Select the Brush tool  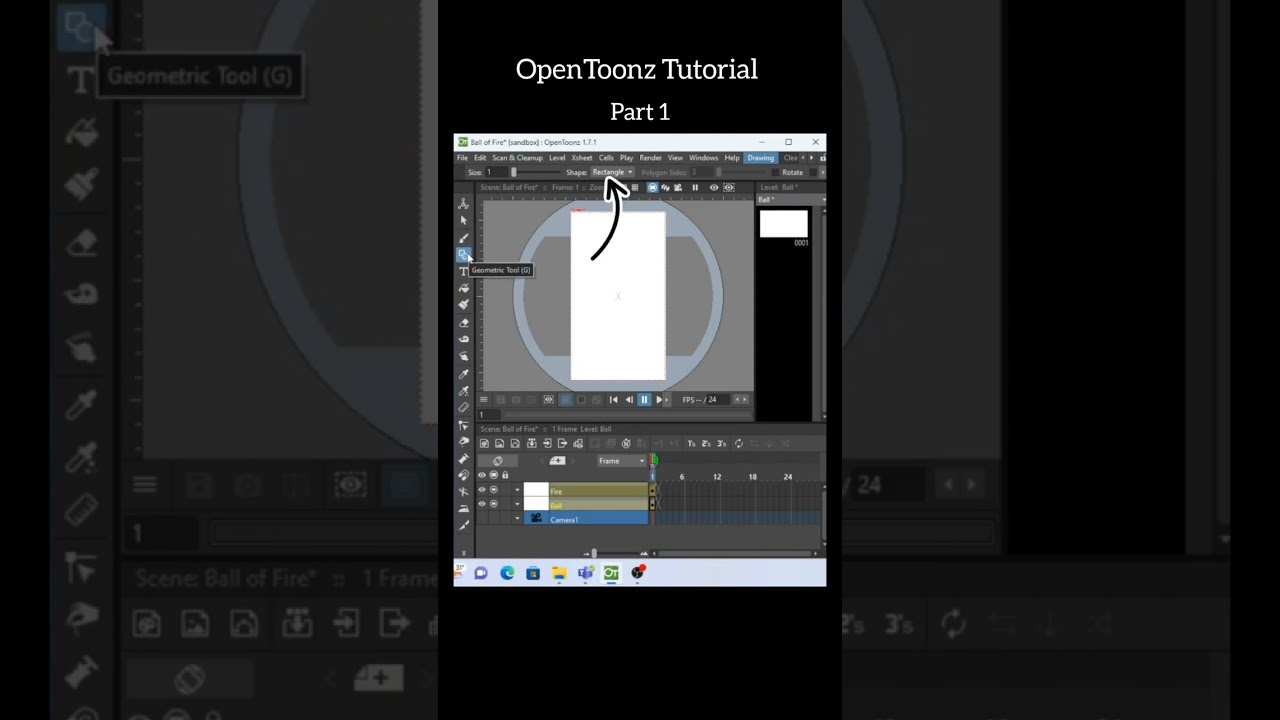464,238
